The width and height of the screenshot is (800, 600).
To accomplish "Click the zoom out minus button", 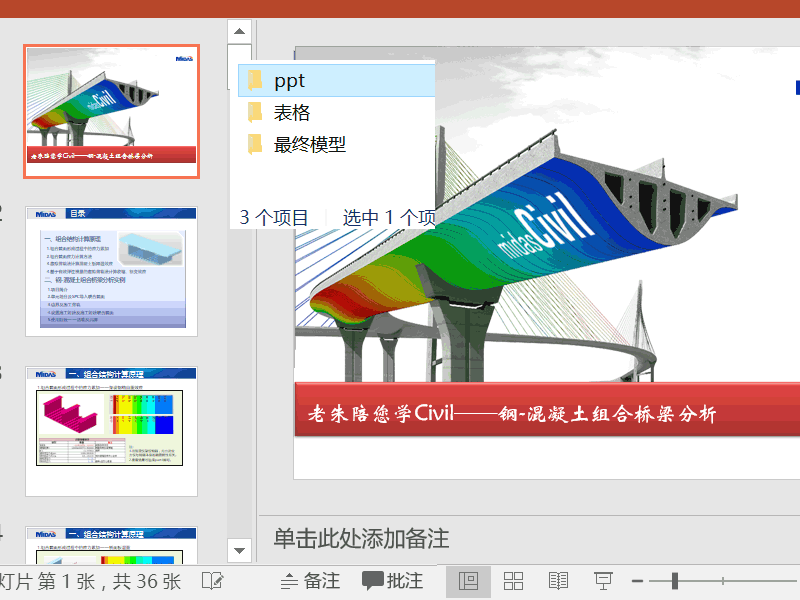I will (x=637, y=581).
